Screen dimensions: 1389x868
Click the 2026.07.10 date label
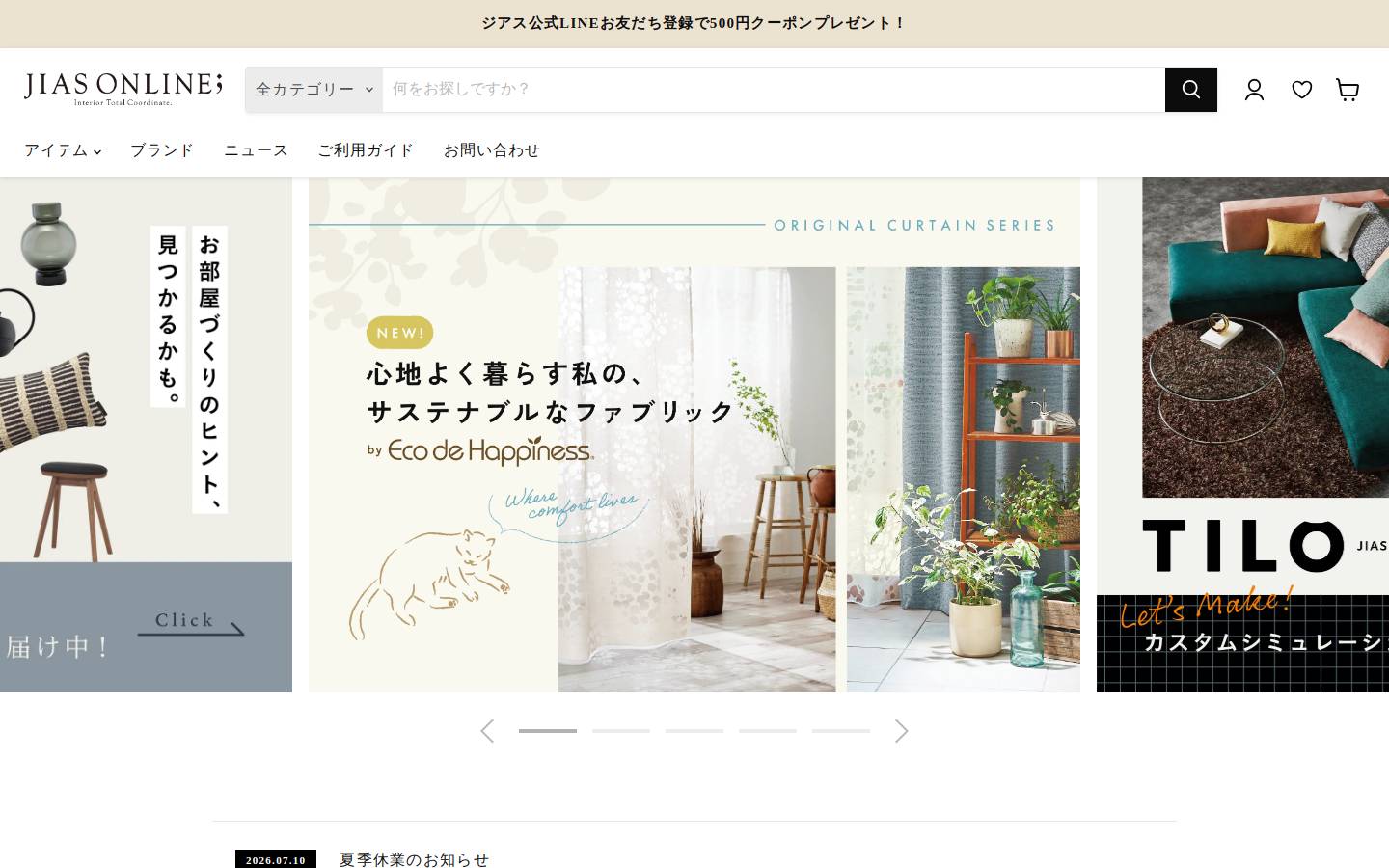pos(276,860)
